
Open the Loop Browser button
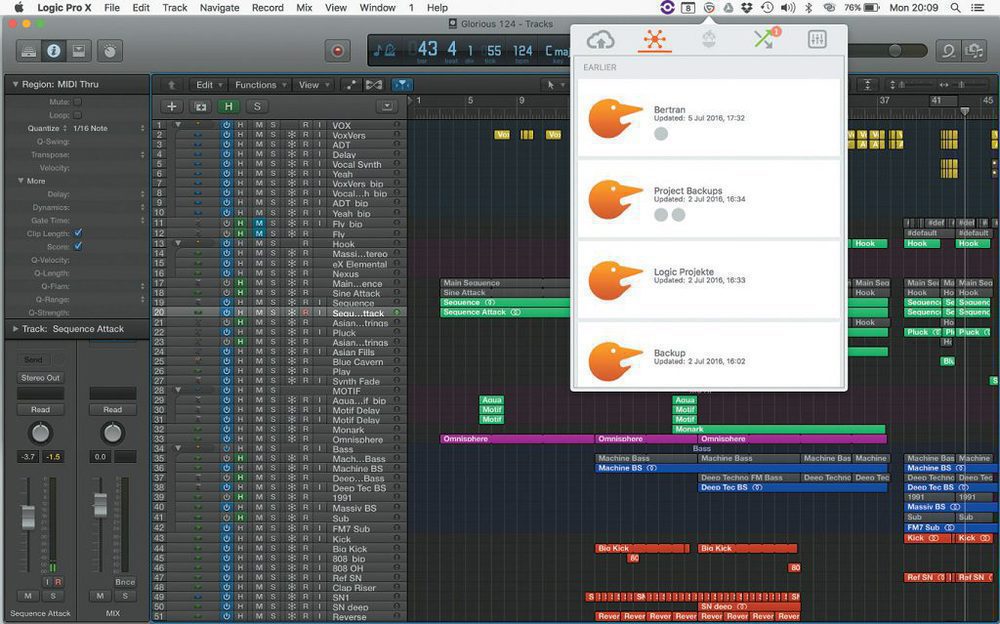(948, 51)
